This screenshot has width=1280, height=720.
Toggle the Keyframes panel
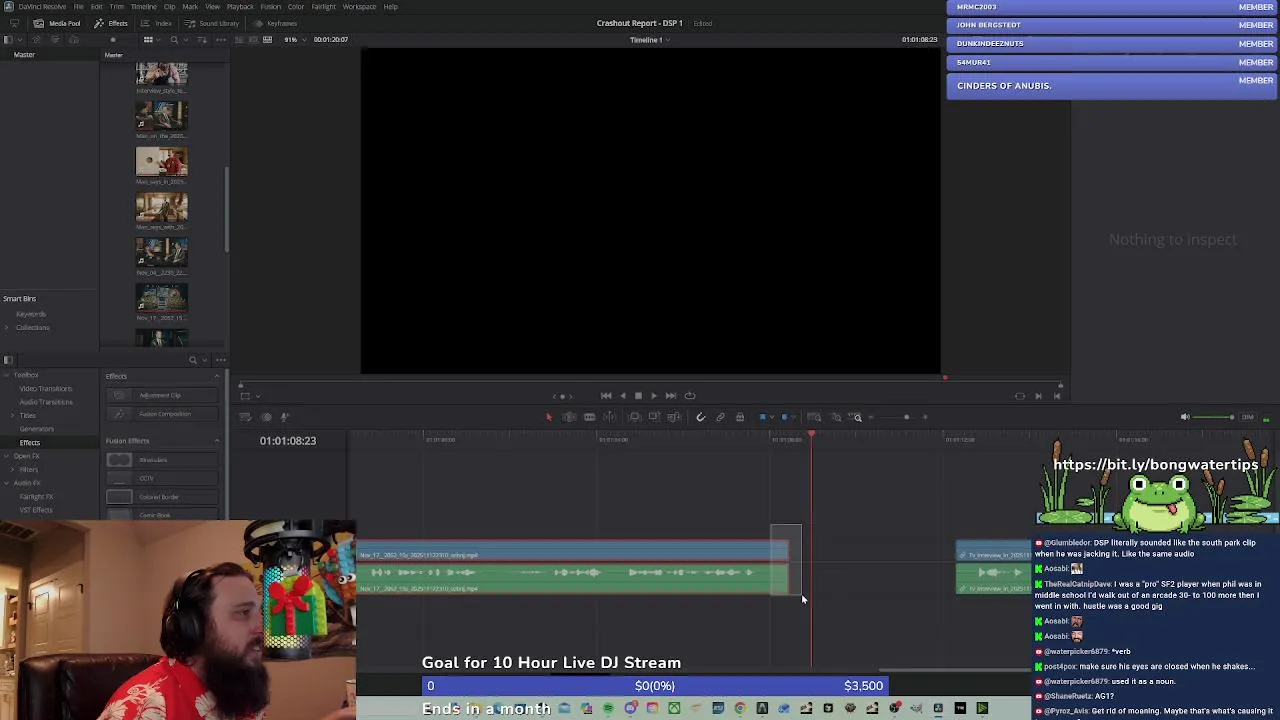click(x=275, y=23)
